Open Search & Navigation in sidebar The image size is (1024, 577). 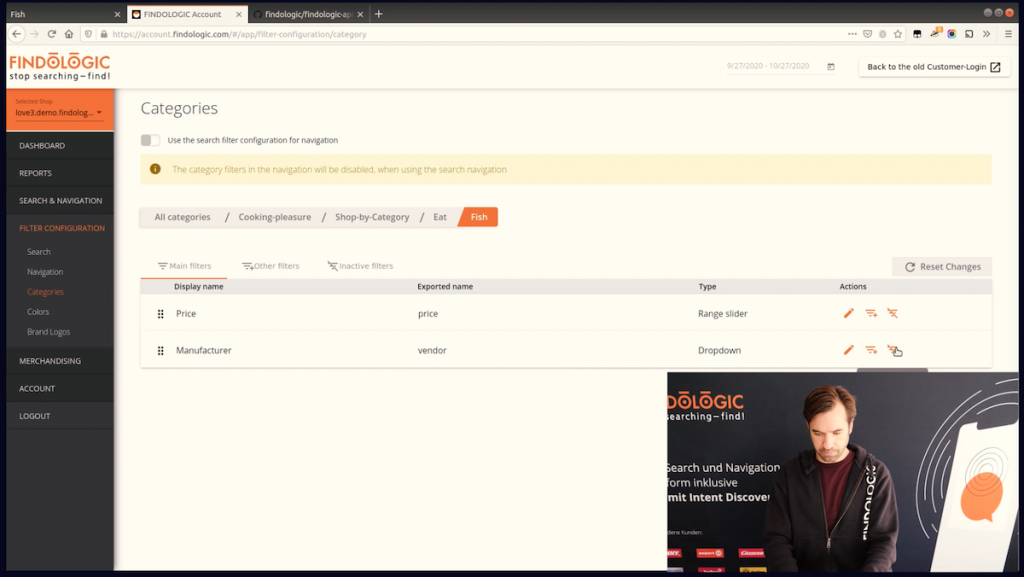60,200
